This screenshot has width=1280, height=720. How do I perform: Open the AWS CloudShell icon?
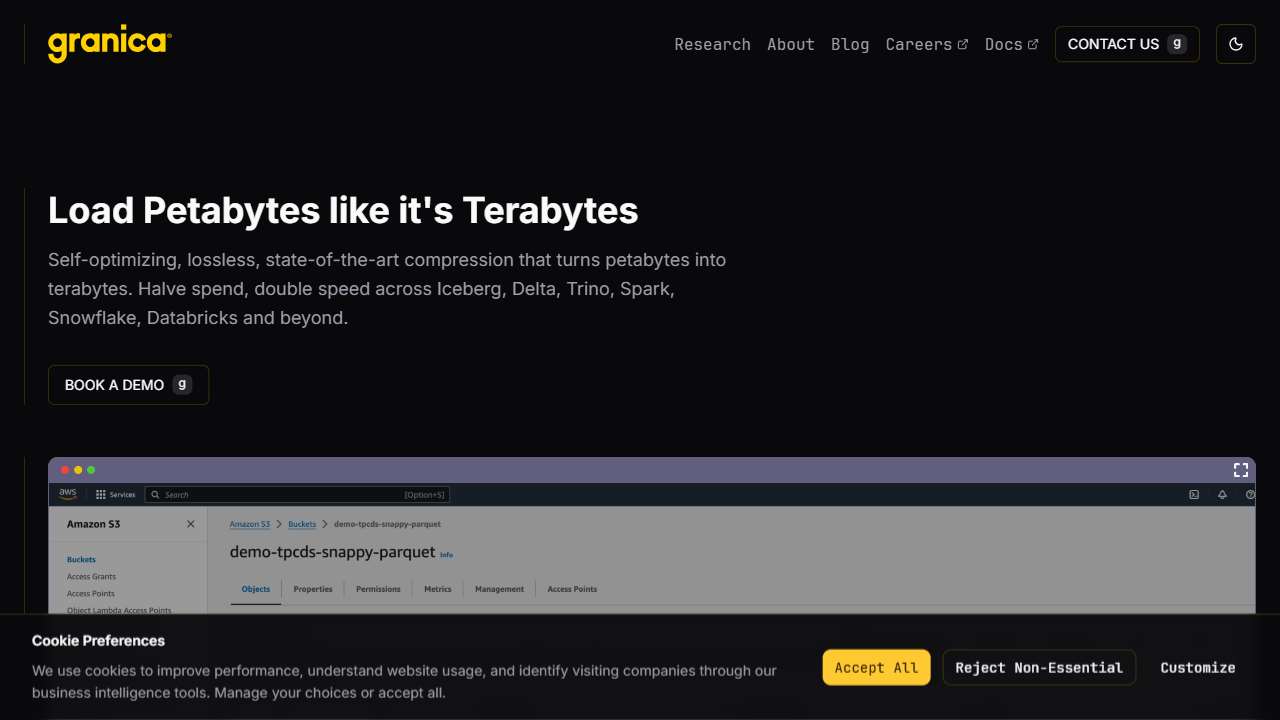(1194, 495)
